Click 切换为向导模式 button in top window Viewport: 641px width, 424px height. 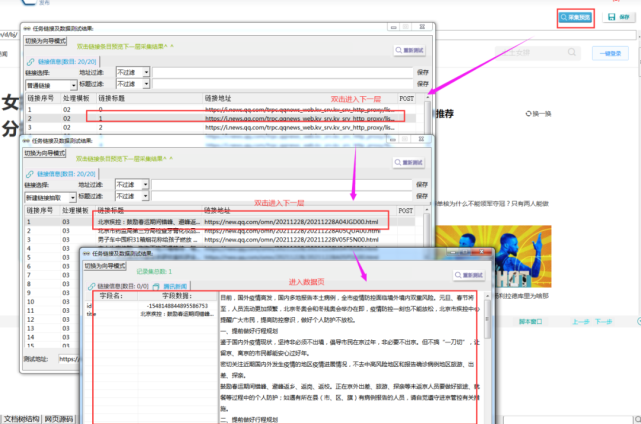click(x=45, y=41)
